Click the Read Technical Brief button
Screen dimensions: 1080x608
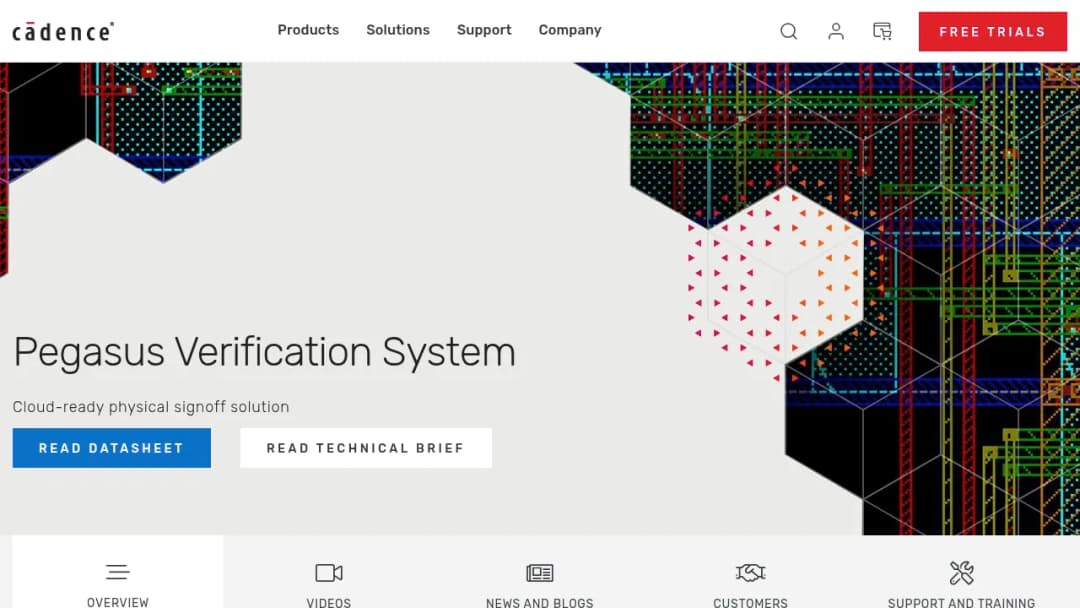pyautogui.click(x=366, y=448)
